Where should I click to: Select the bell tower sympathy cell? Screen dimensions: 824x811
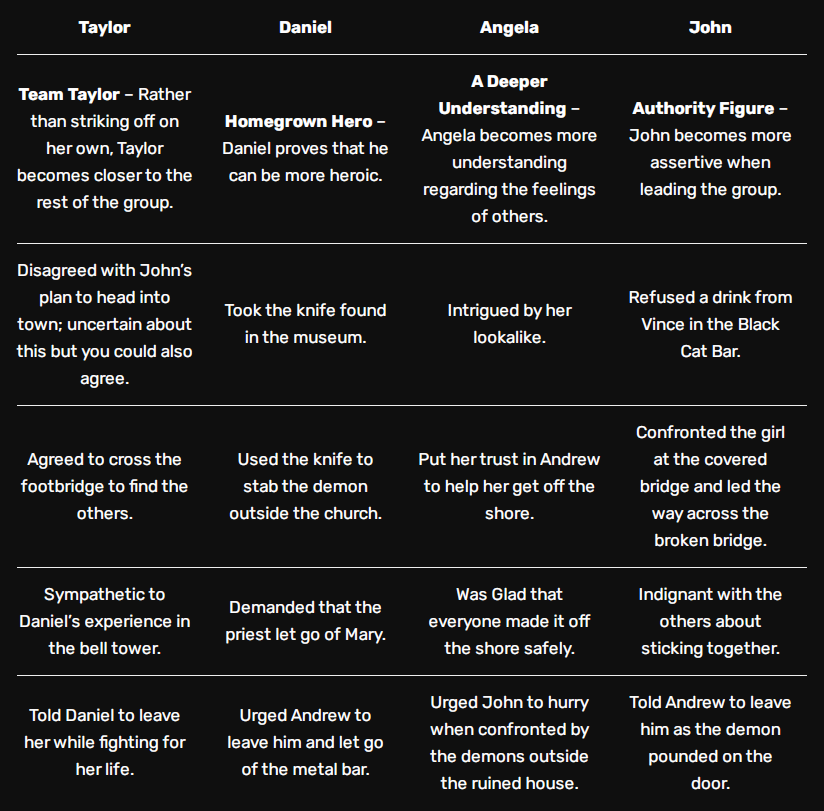click(105, 621)
